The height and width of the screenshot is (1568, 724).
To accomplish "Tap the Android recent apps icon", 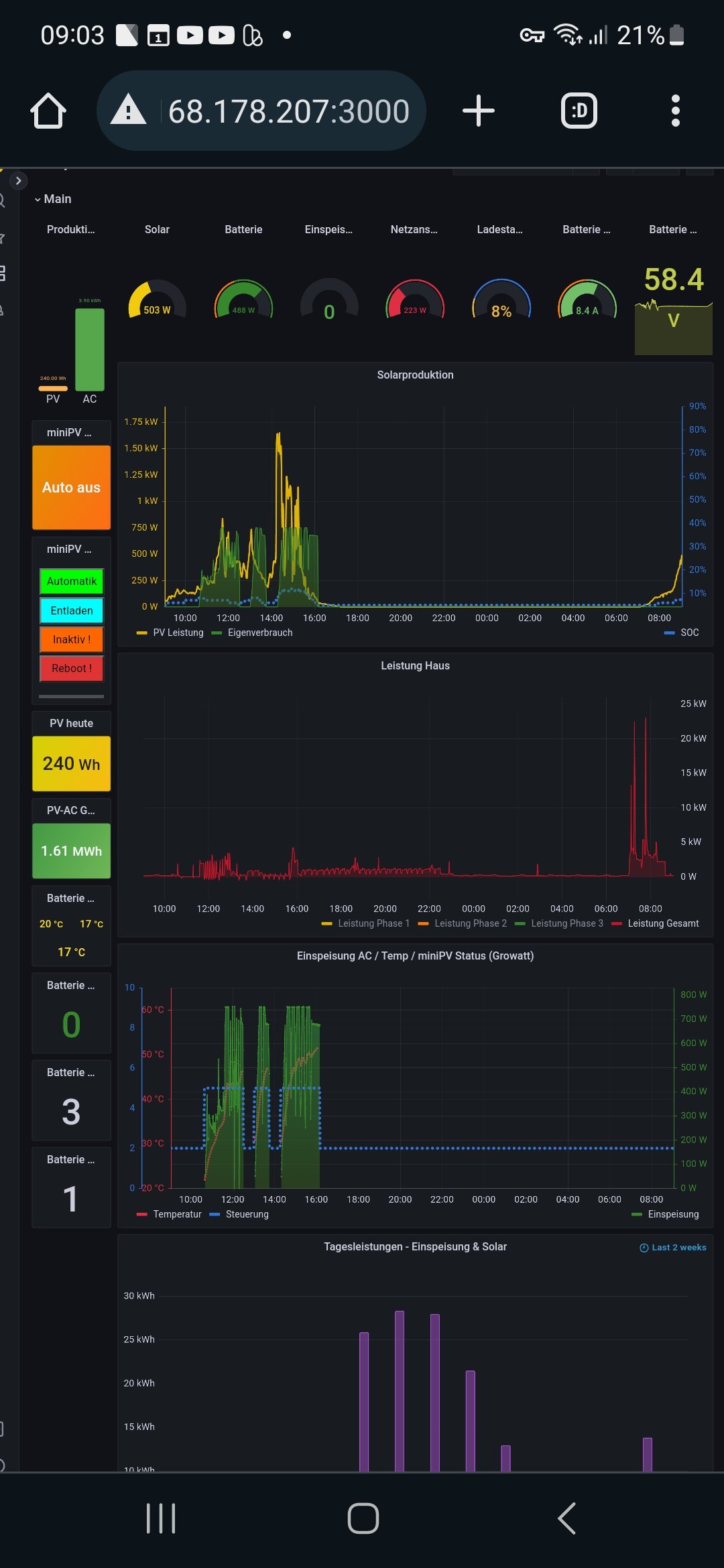I will [161, 1518].
